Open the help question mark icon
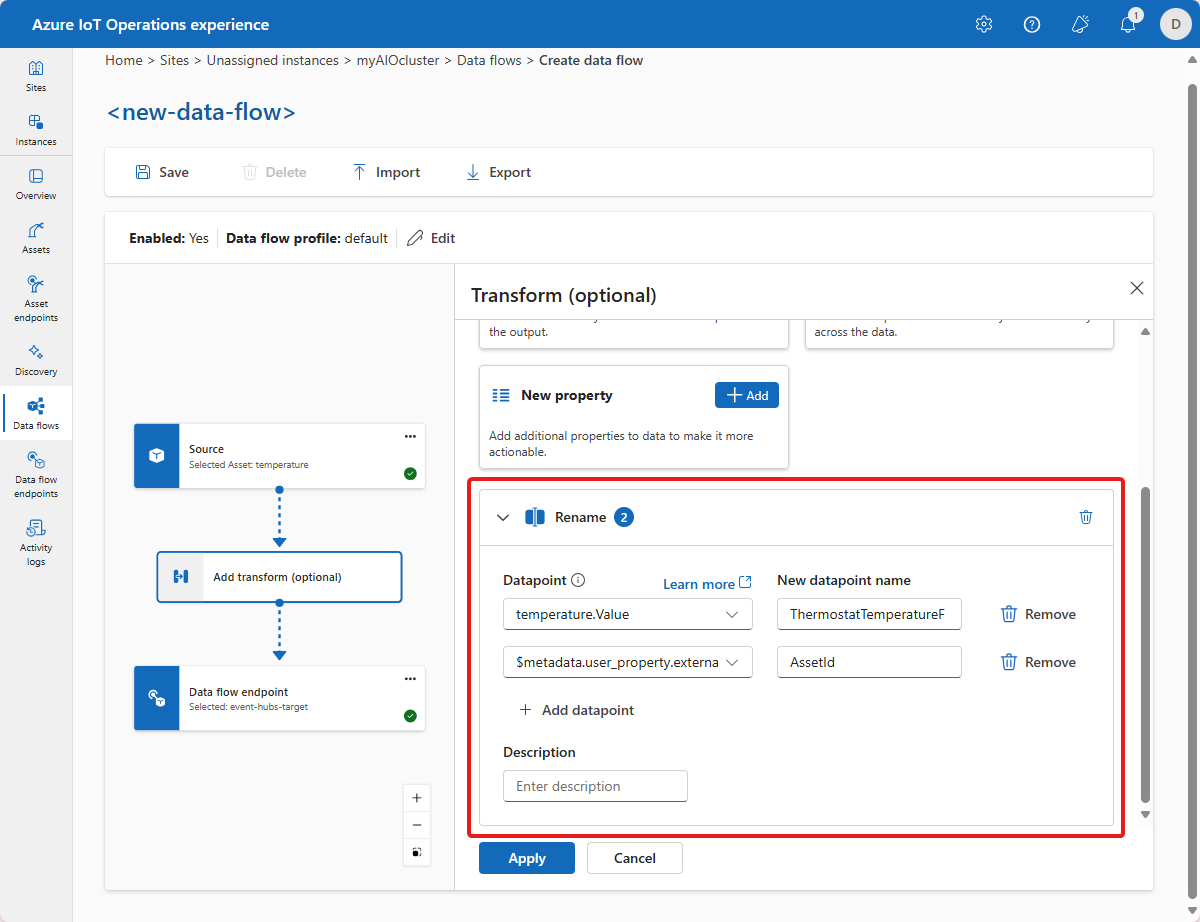Image resolution: width=1200 pixels, height=922 pixels. (1032, 24)
